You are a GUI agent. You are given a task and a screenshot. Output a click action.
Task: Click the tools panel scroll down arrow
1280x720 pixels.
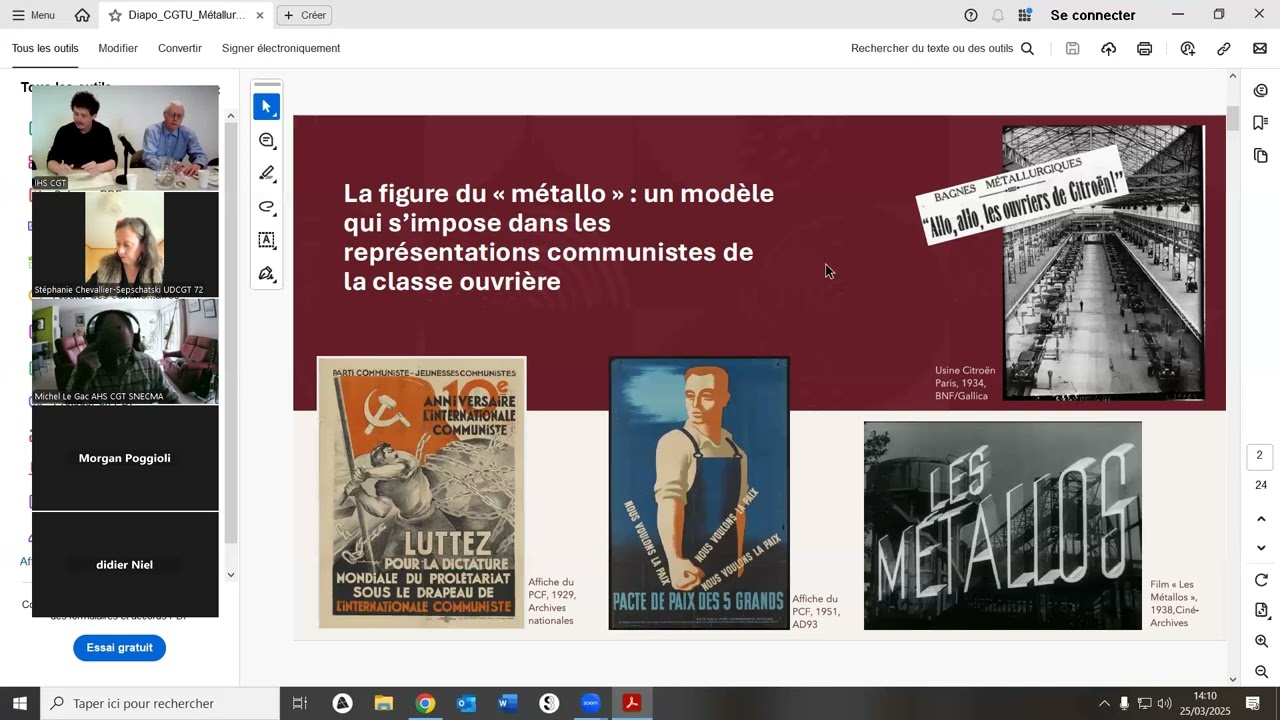pos(231,574)
